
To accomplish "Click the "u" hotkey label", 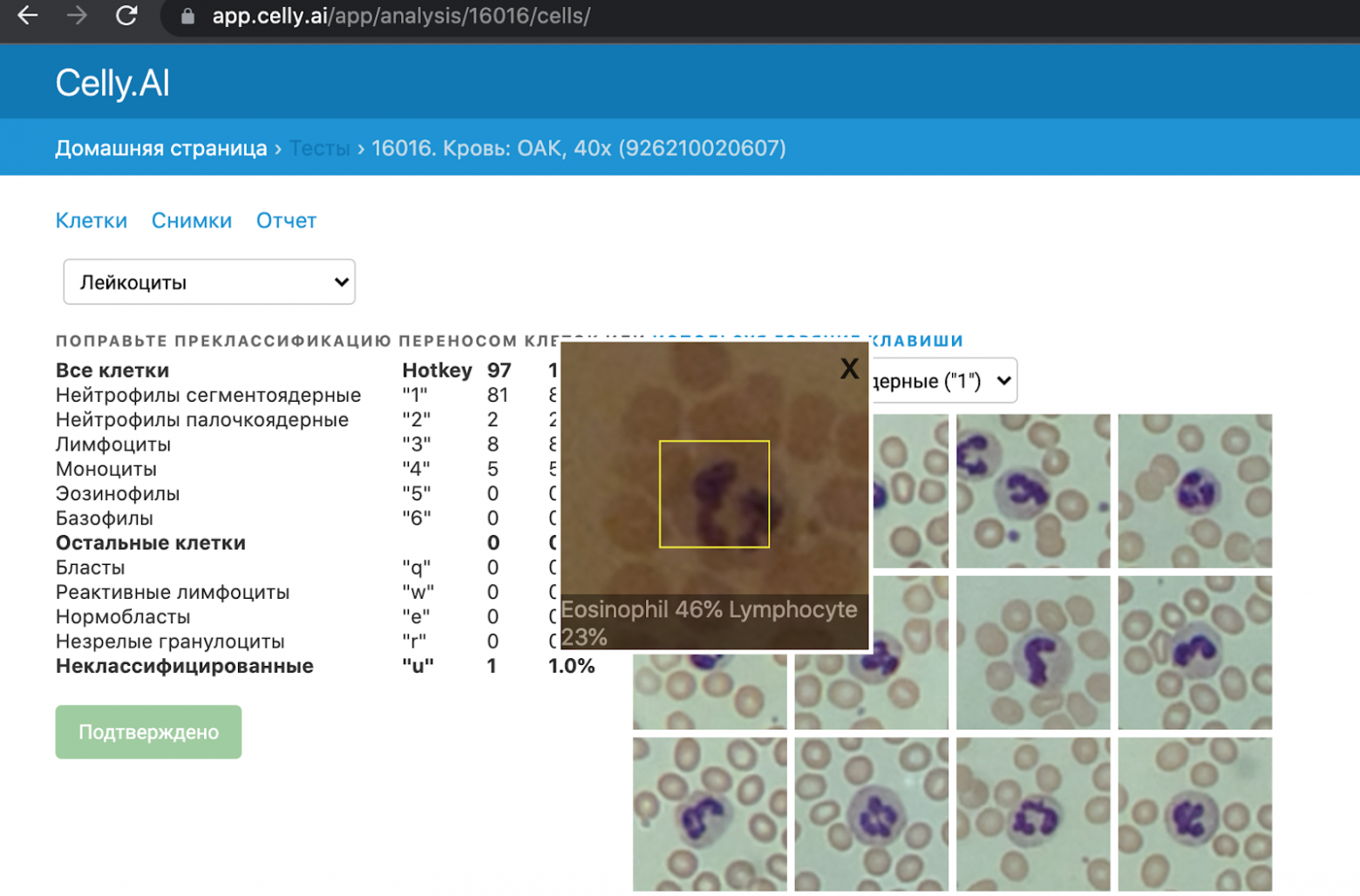I will (418, 666).
